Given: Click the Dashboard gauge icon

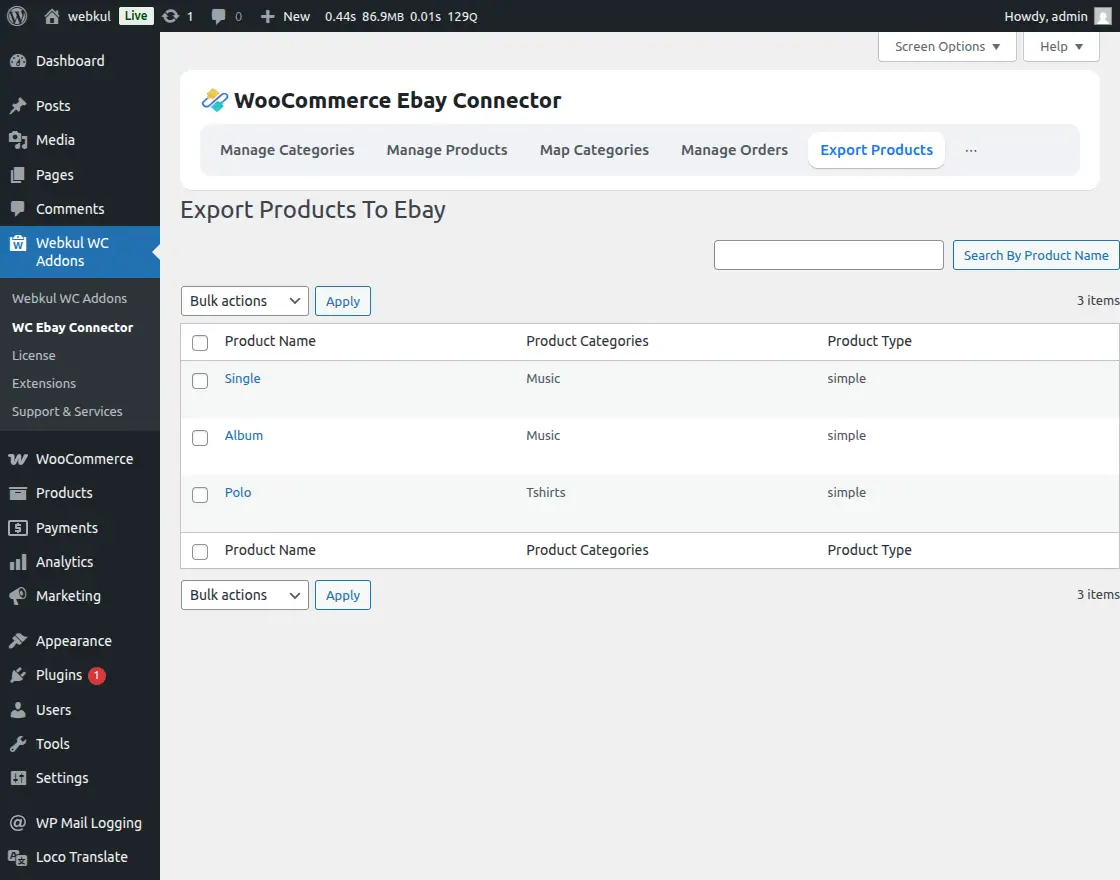Looking at the screenshot, I should [18, 61].
